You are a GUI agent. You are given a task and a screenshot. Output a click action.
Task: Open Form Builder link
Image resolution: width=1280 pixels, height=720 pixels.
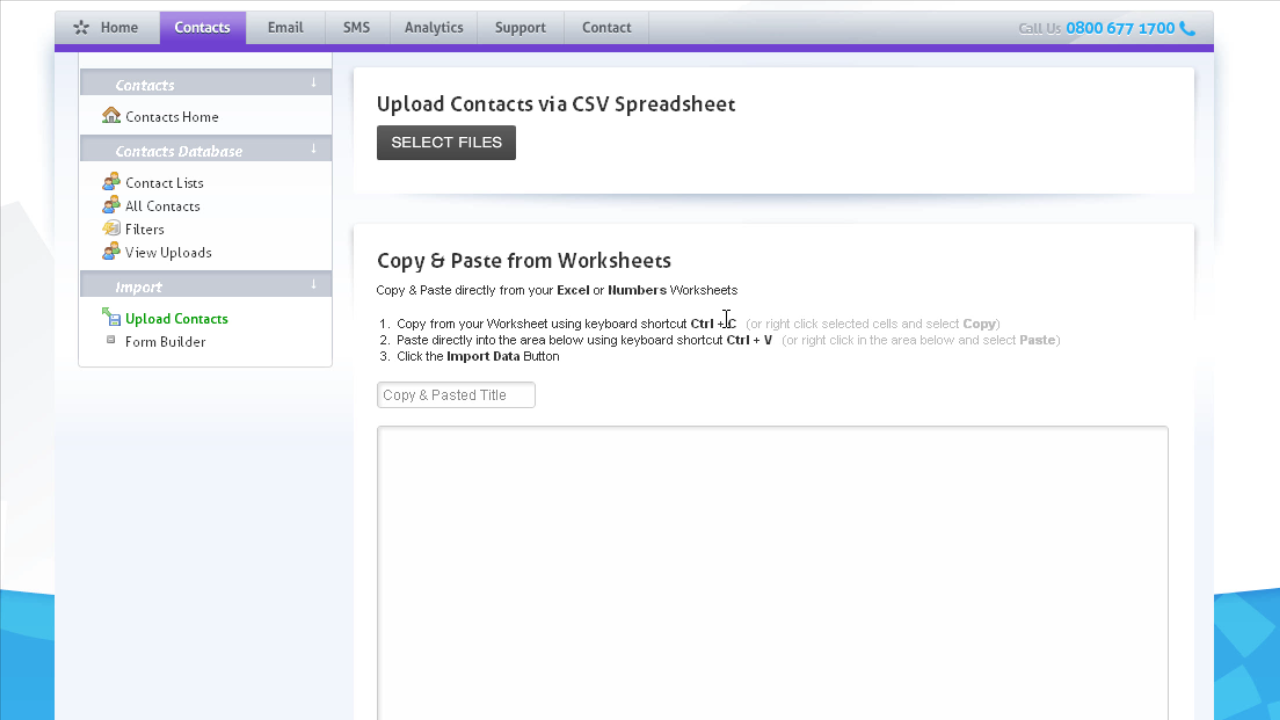click(165, 341)
